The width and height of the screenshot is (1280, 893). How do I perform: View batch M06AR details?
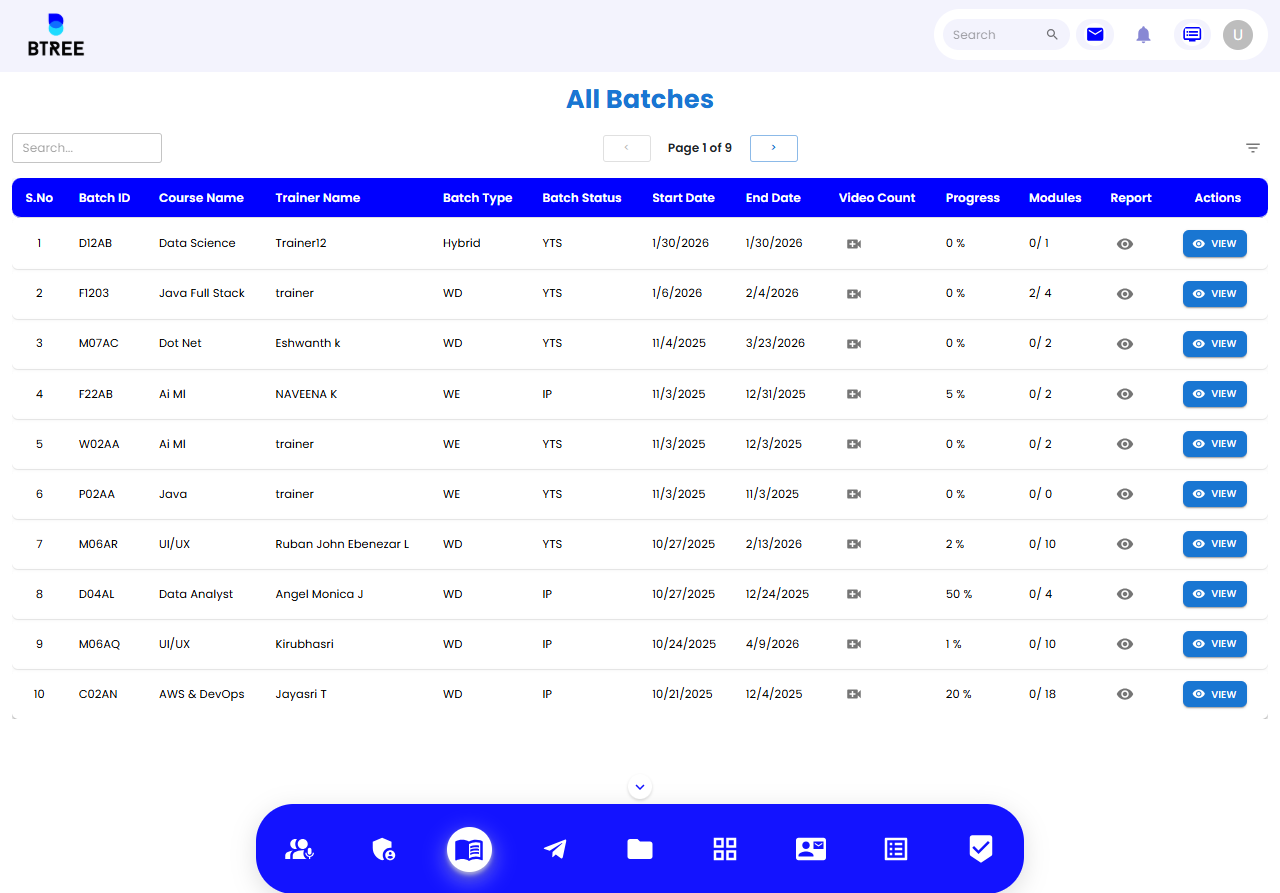(x=1215, y=544)
